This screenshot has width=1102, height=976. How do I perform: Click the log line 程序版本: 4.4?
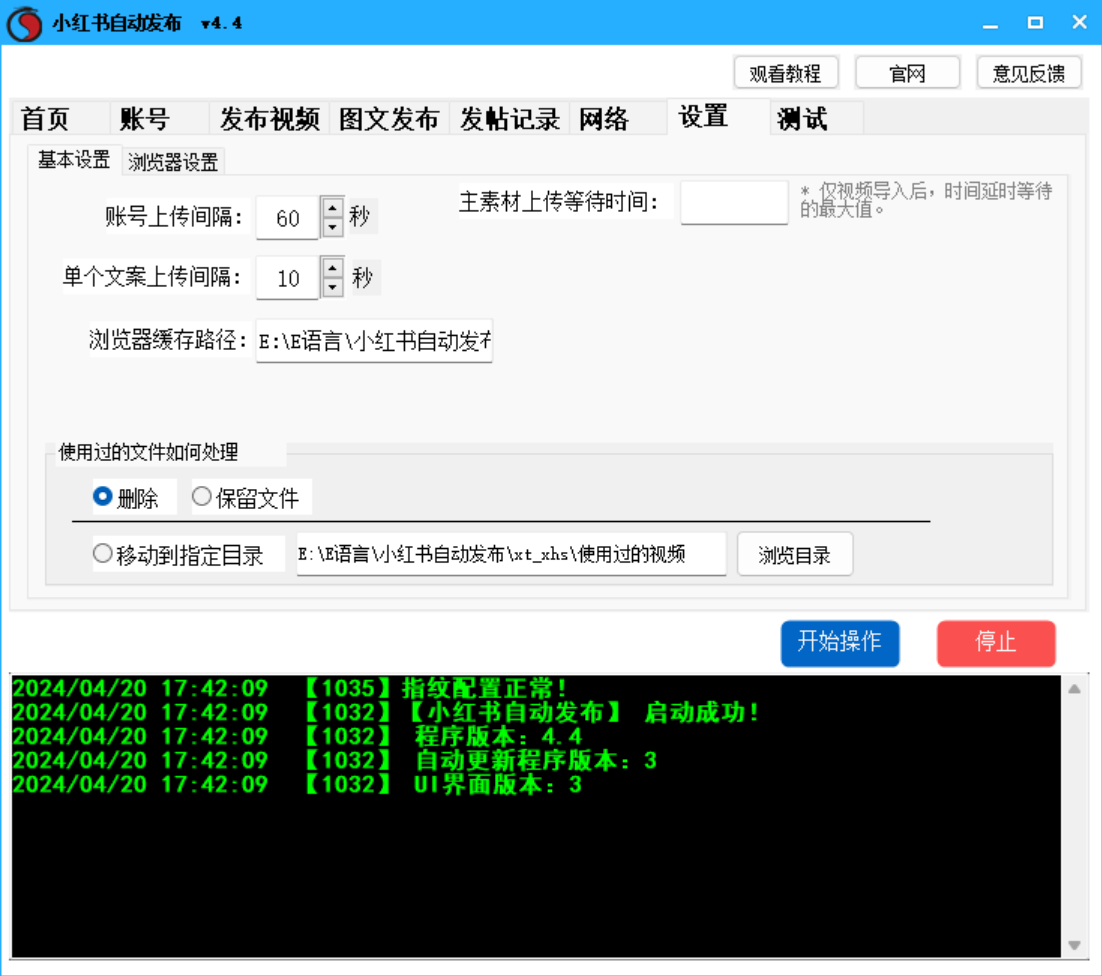tap(298, 736)
